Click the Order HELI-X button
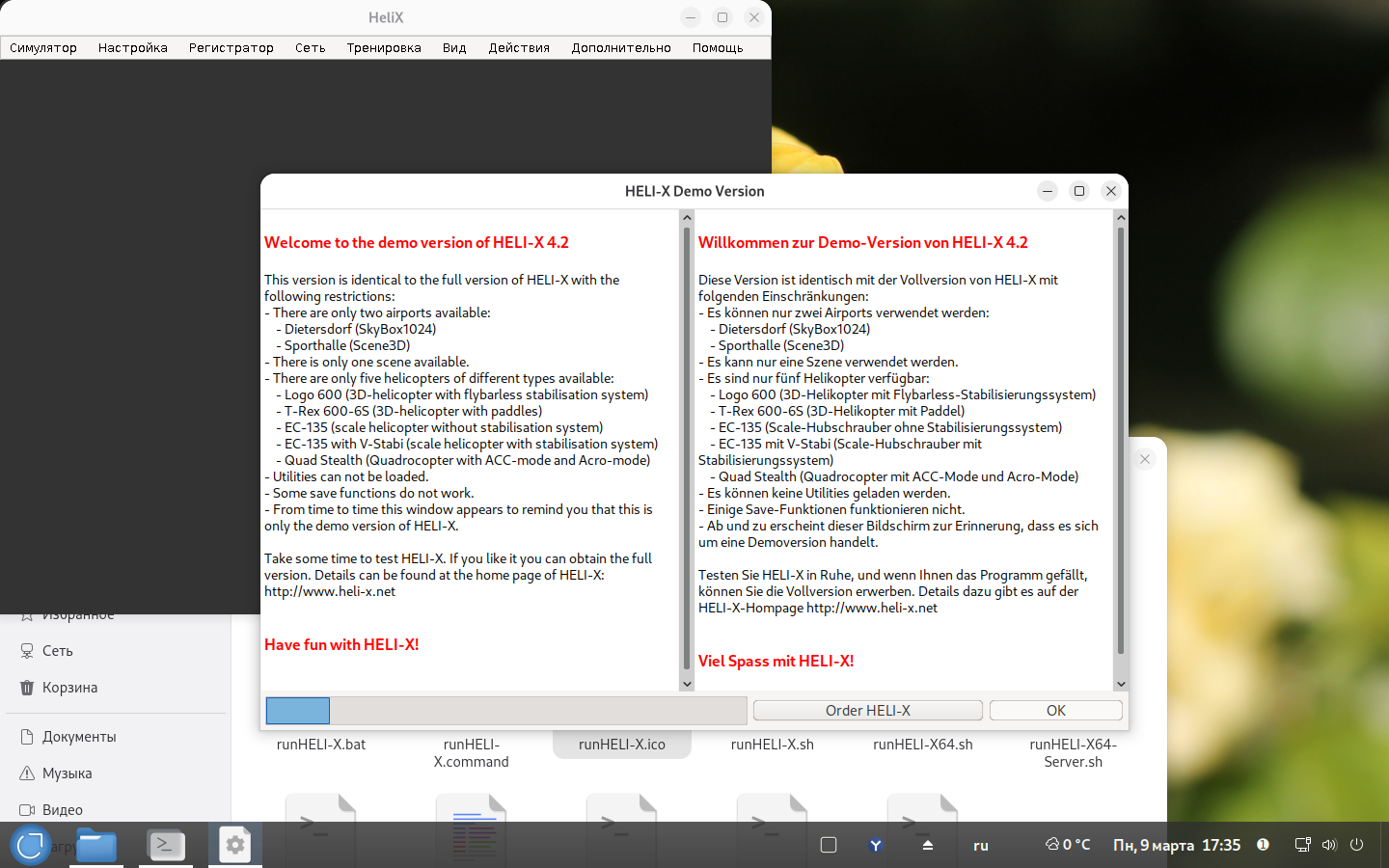This screenshot has width=1389, height=868. pyautogui.click(x=868, y=711)
